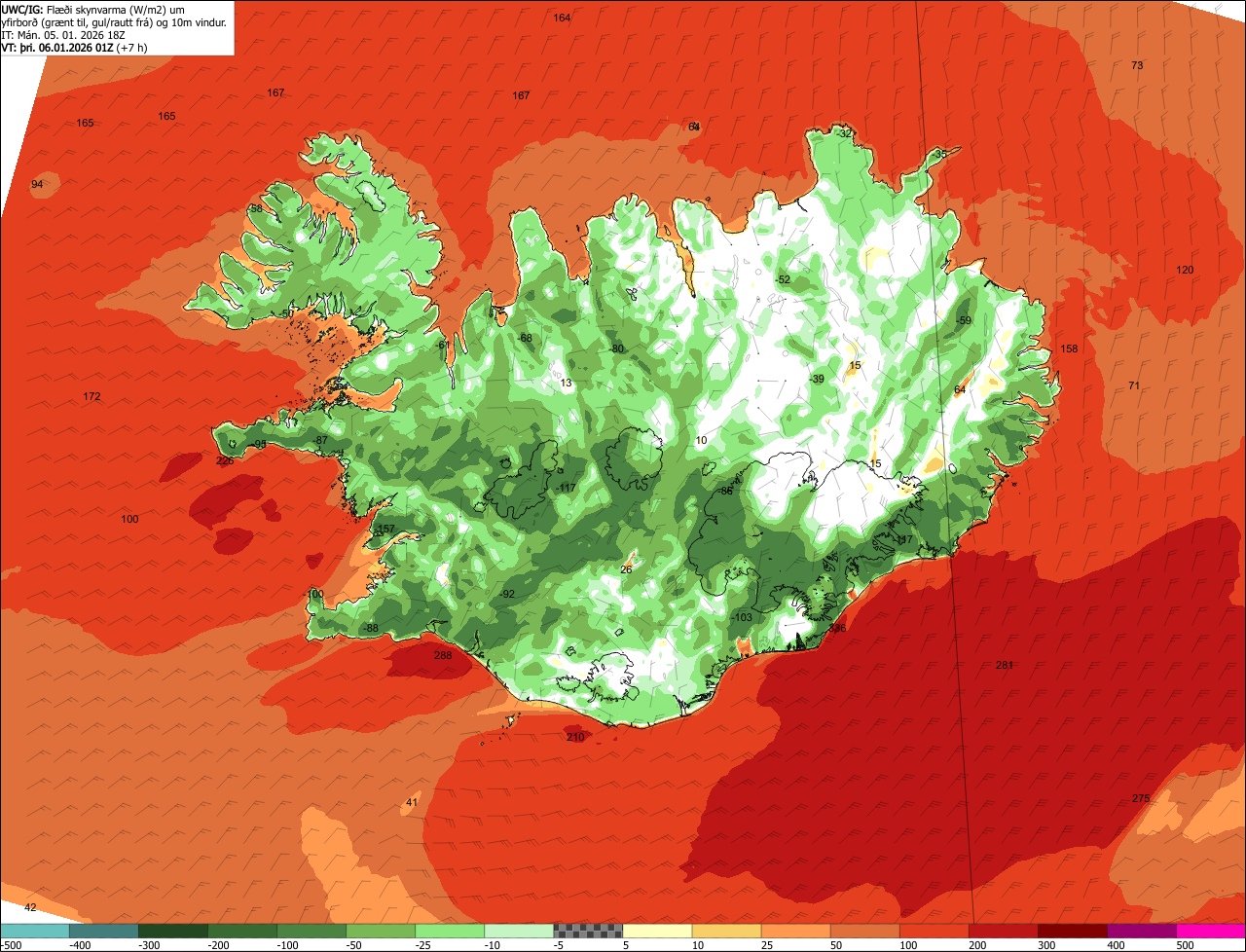Click the -500 label on the legend
The height and width of the screenshot is (952, 1246).
tap(11, 945)
